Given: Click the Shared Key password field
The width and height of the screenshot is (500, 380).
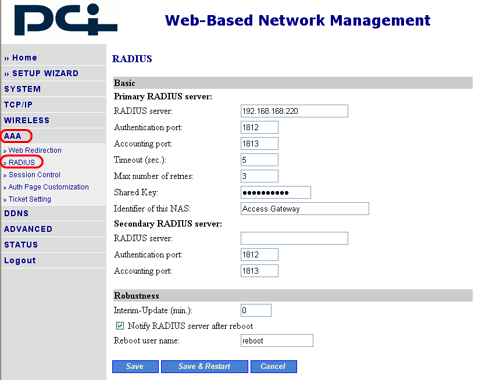Looking at the screenshot, I should (x=276, y=192).
